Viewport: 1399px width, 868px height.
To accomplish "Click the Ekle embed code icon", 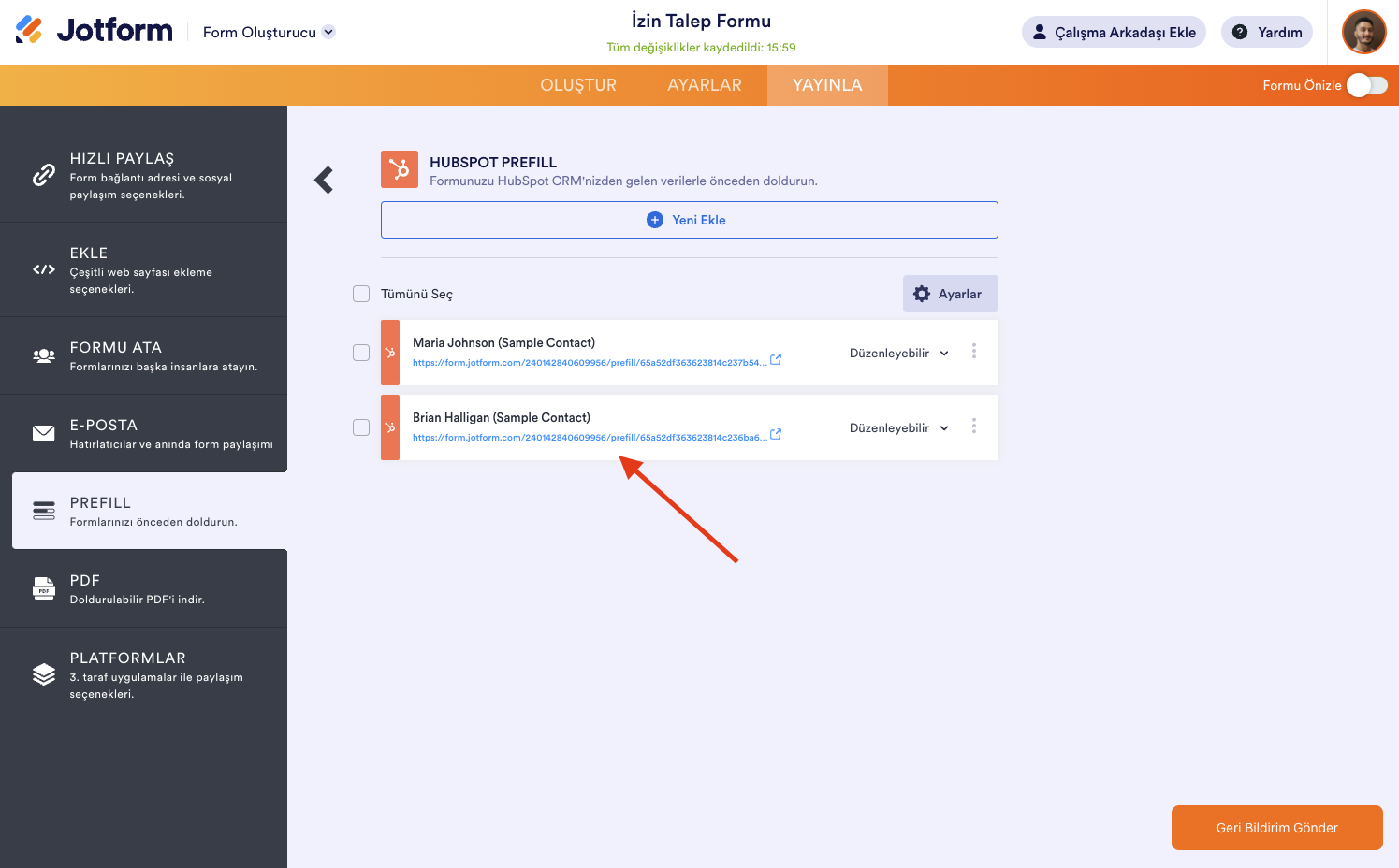I will (44, 269).
